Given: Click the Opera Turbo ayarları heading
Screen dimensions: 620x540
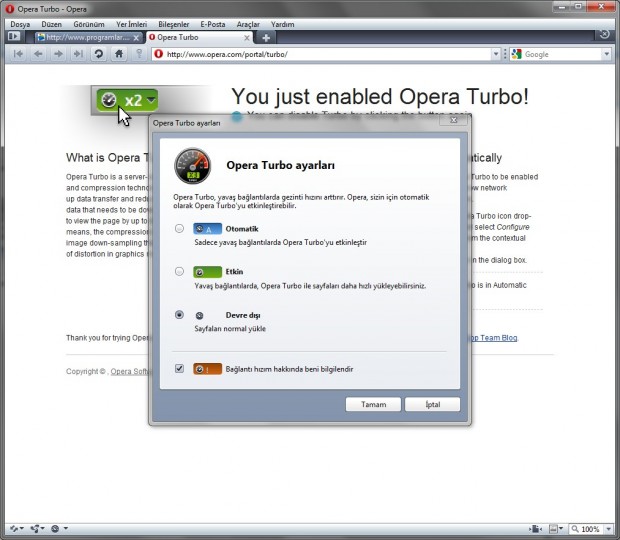Looking at the screenshot, I should pos(280,165).
